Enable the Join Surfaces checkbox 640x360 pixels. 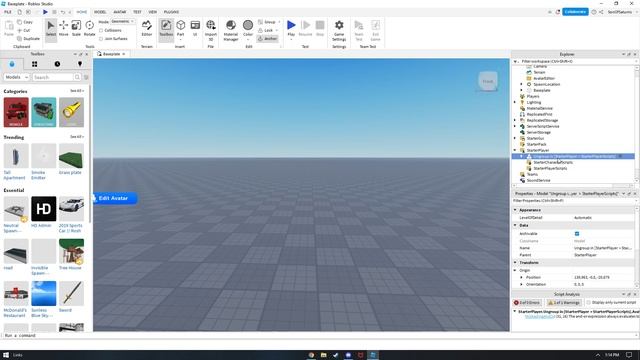pyautogui.click(x=101, y=39)
